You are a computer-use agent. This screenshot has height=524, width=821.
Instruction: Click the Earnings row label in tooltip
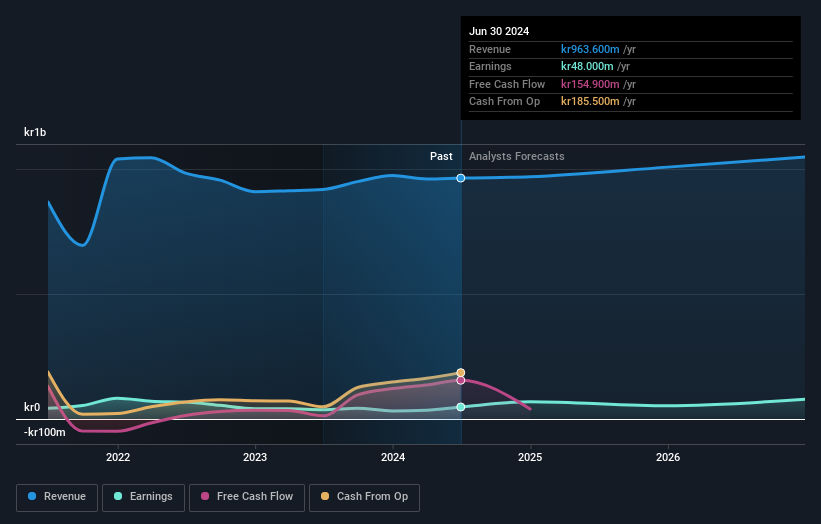(x=490, y=66)
